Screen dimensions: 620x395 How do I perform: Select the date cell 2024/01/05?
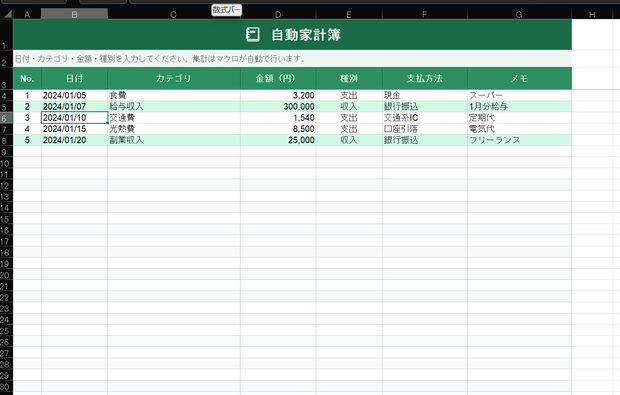(74, 95)
